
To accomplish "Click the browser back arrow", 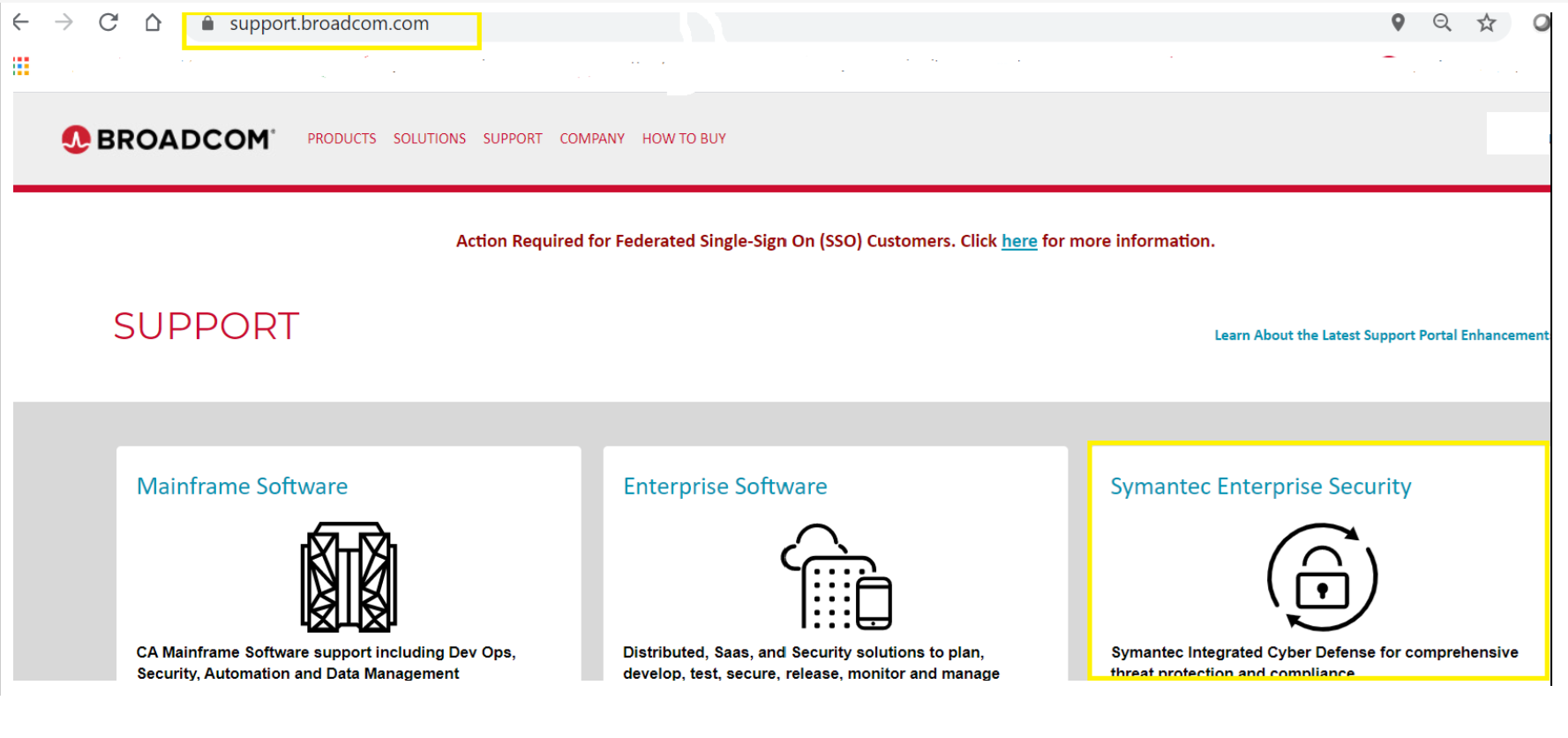I will 21,23.
